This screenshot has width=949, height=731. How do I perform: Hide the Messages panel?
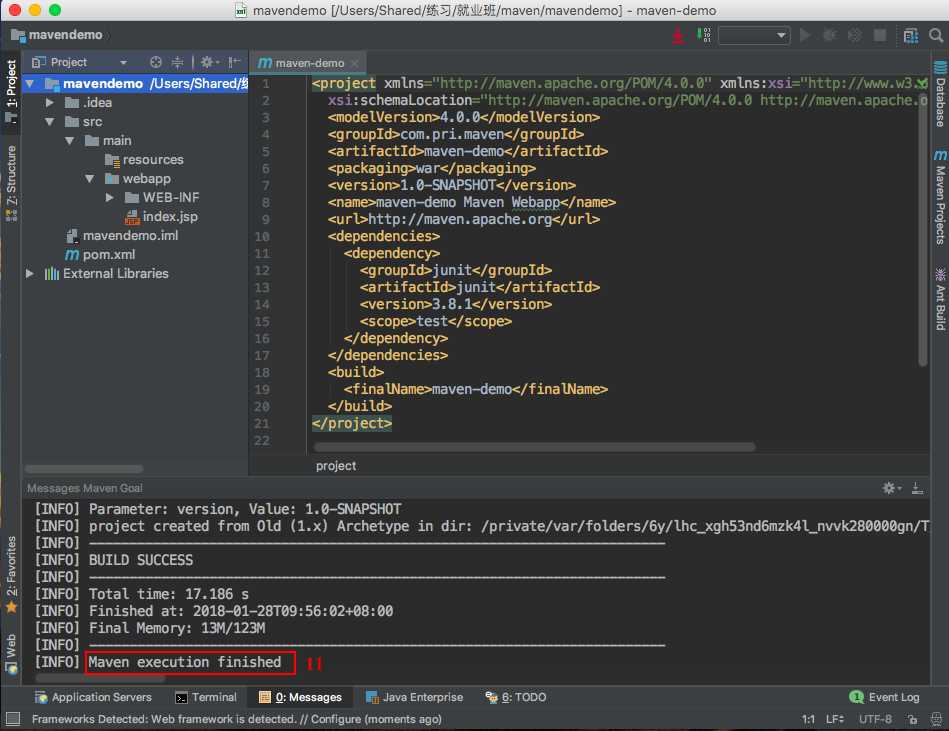point(918,488)
